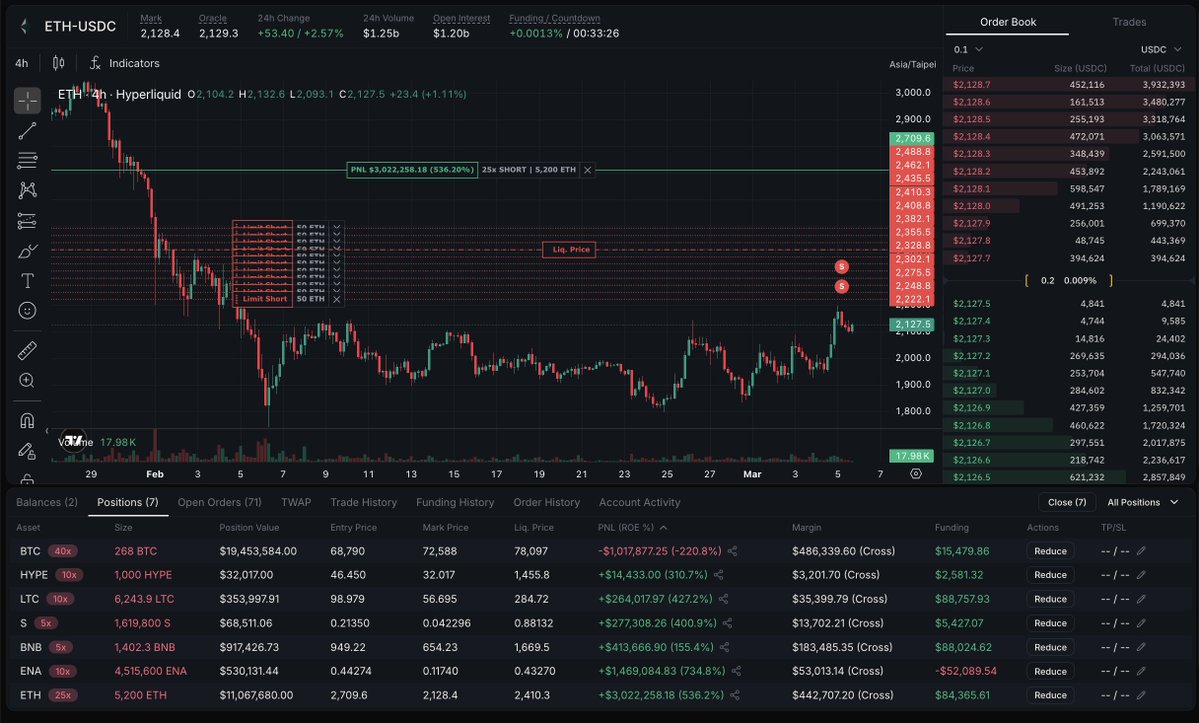This screenshot has height=723, width=1199.
Task: Open the emoji sticker tool
Action: [x=27, y=310]
